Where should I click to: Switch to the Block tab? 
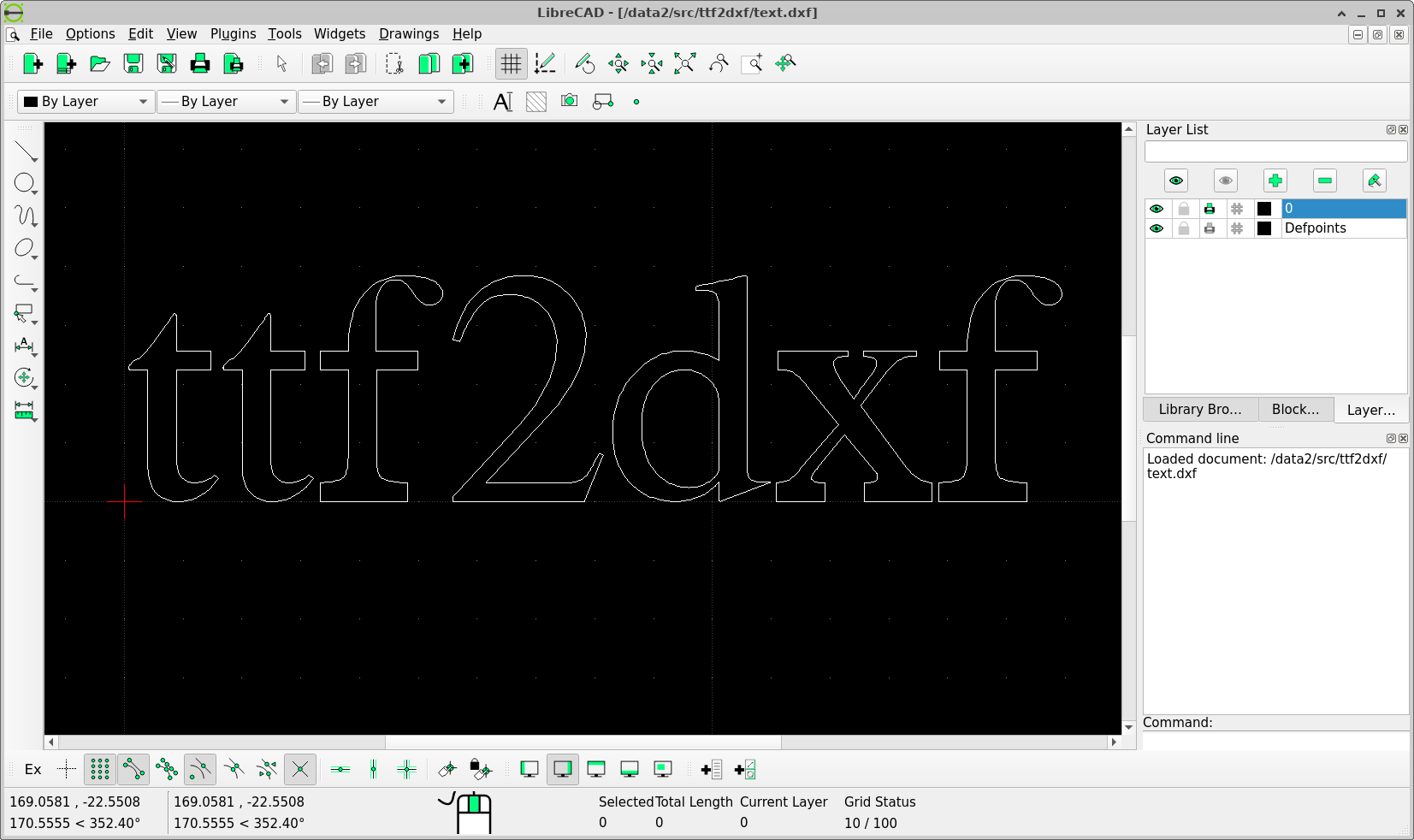point(1295,410)
